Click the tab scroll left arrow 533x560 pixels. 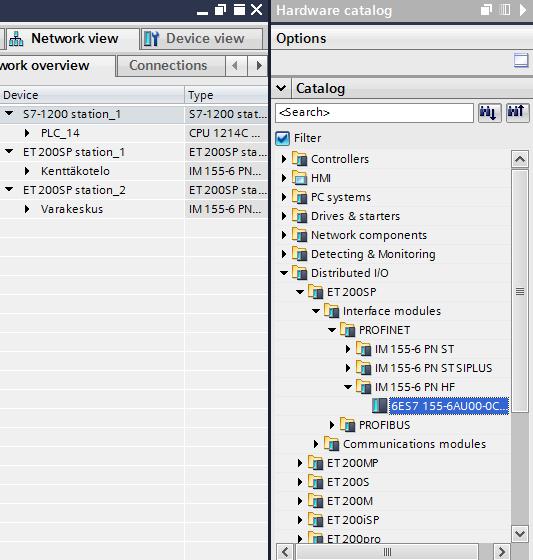pyautogui.click(x=236, y=66)
